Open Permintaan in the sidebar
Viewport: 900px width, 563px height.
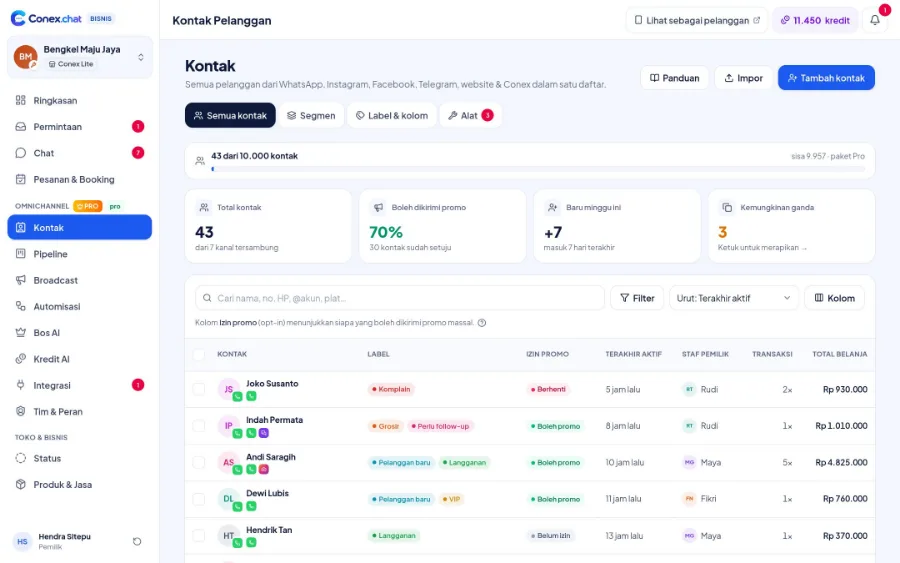80,127
